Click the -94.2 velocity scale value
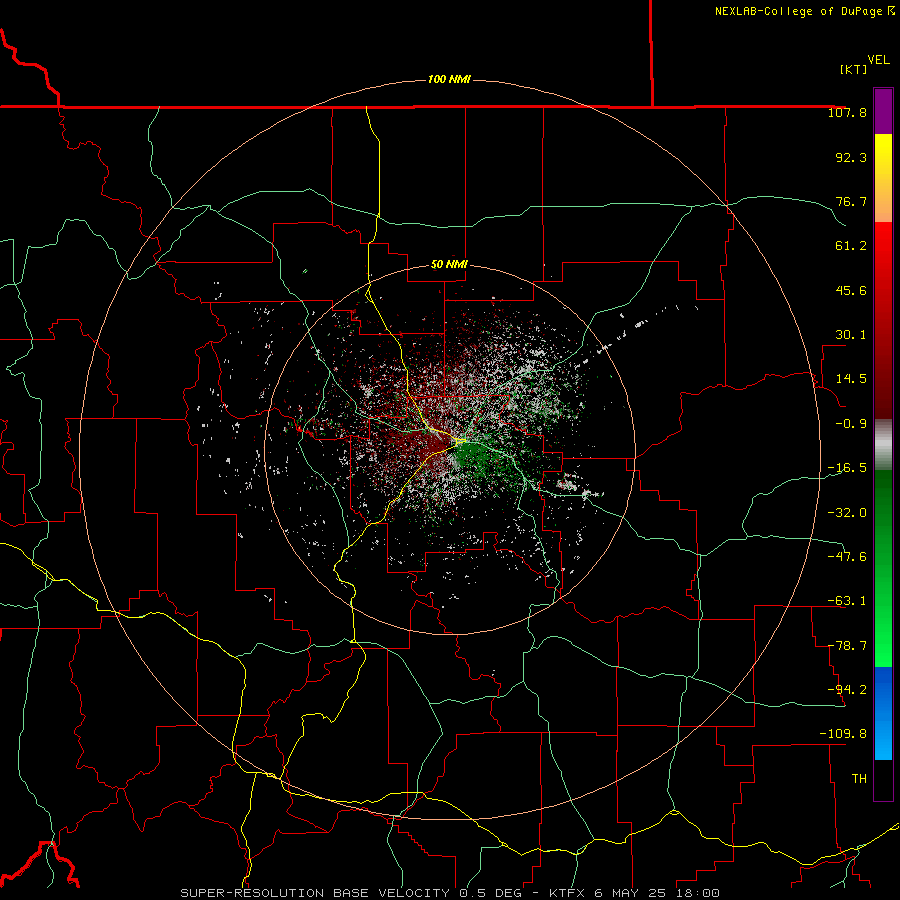The height and width of the screenshot is (900, 900). (x=847, y=689)
